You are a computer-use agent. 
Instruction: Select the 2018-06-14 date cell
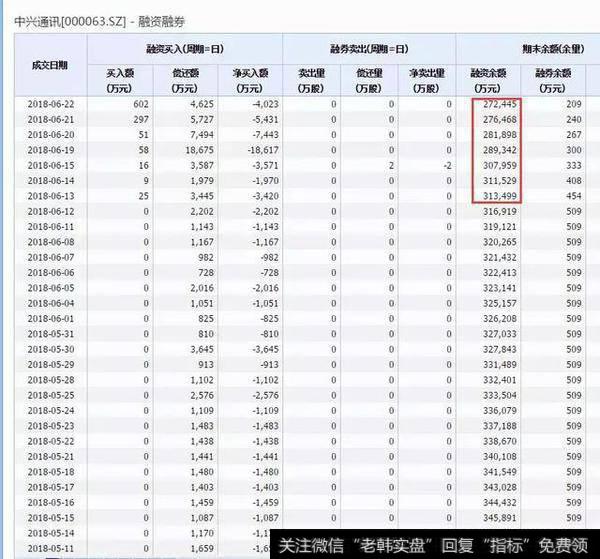coord(51,181)
